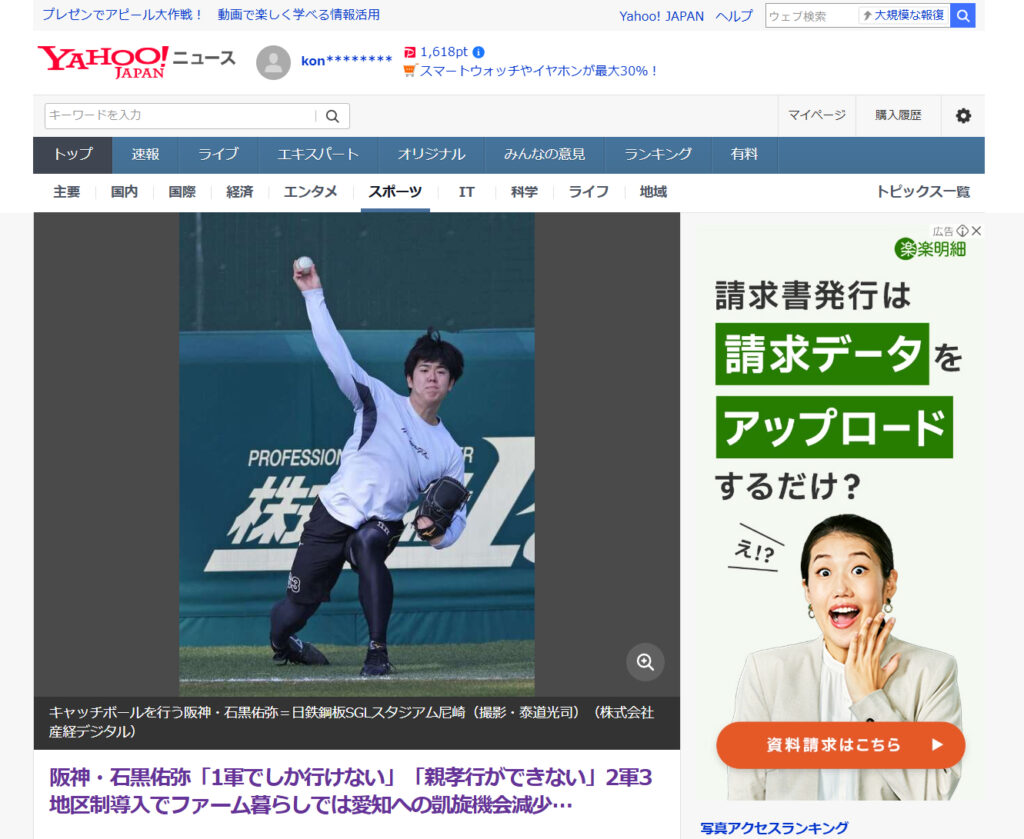Open the ランキング tab

click(658, 155)
